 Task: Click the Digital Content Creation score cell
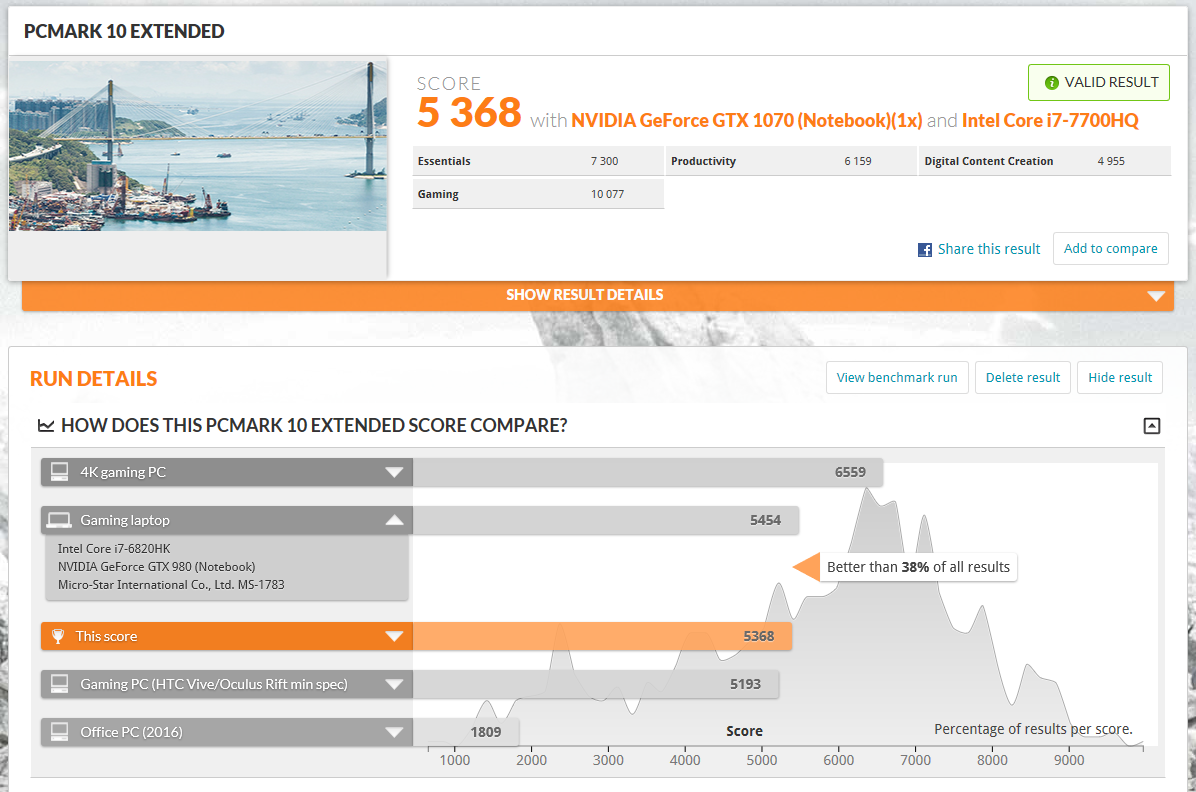[1045, 161]
